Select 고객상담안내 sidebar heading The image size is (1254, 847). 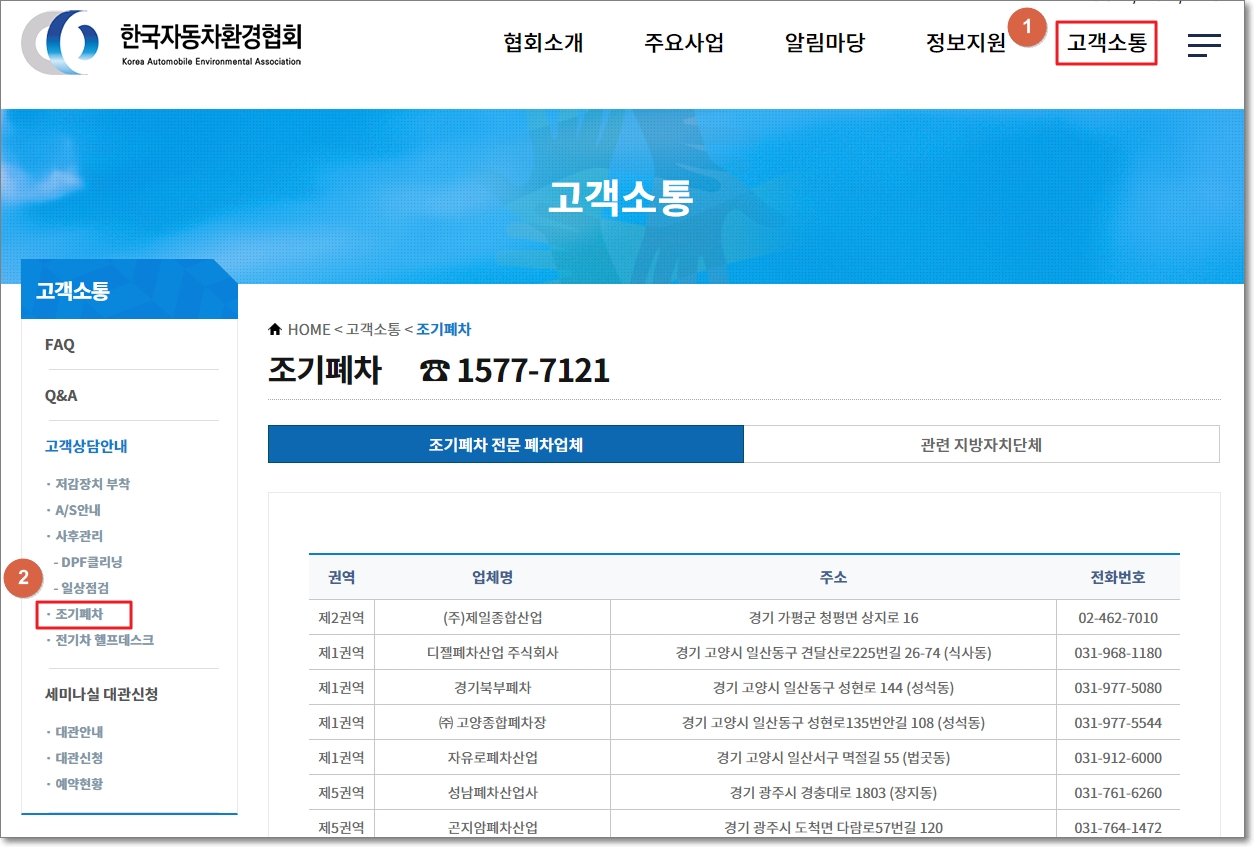[x=86, y=446]
